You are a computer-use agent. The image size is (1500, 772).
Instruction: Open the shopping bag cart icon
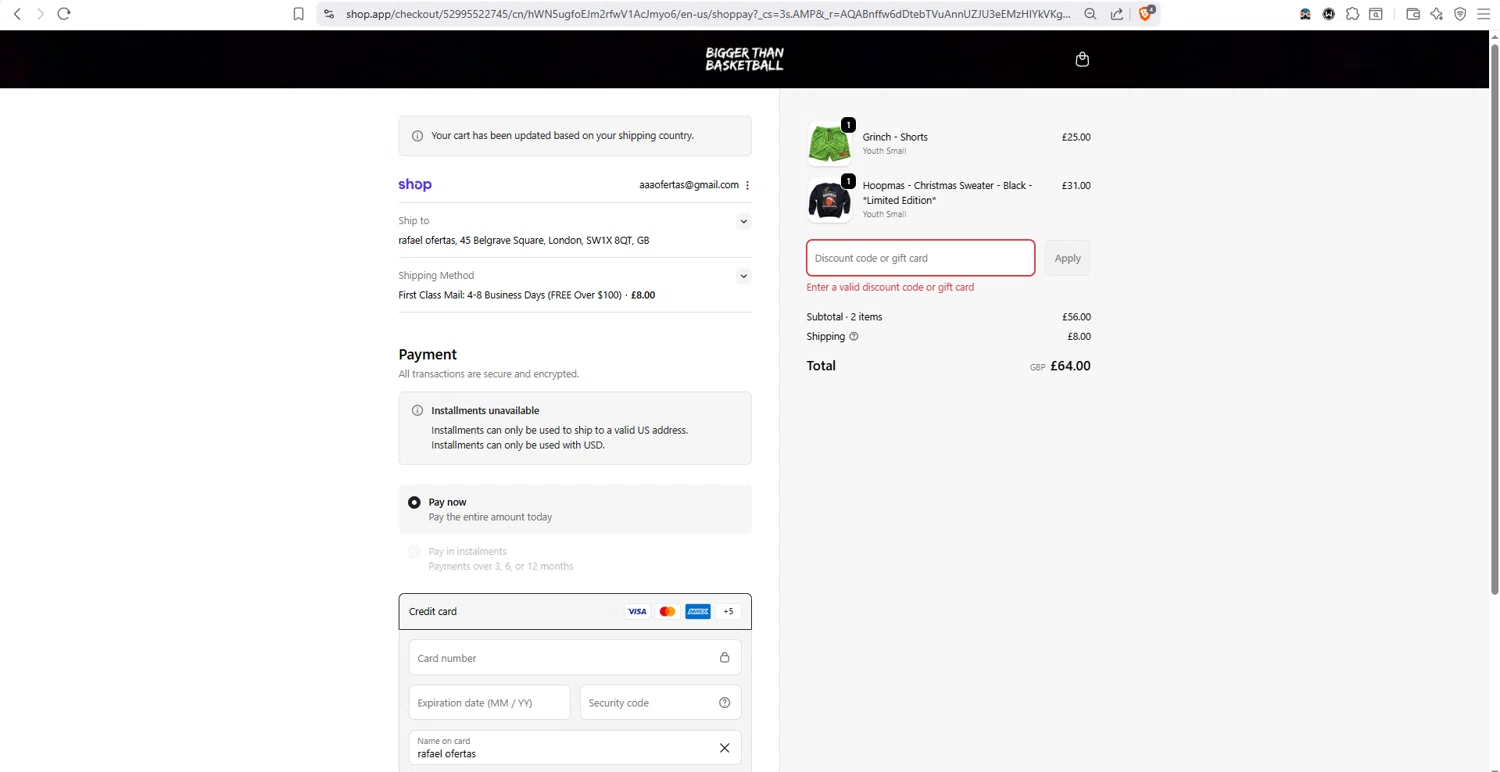tap(1082, 59)
